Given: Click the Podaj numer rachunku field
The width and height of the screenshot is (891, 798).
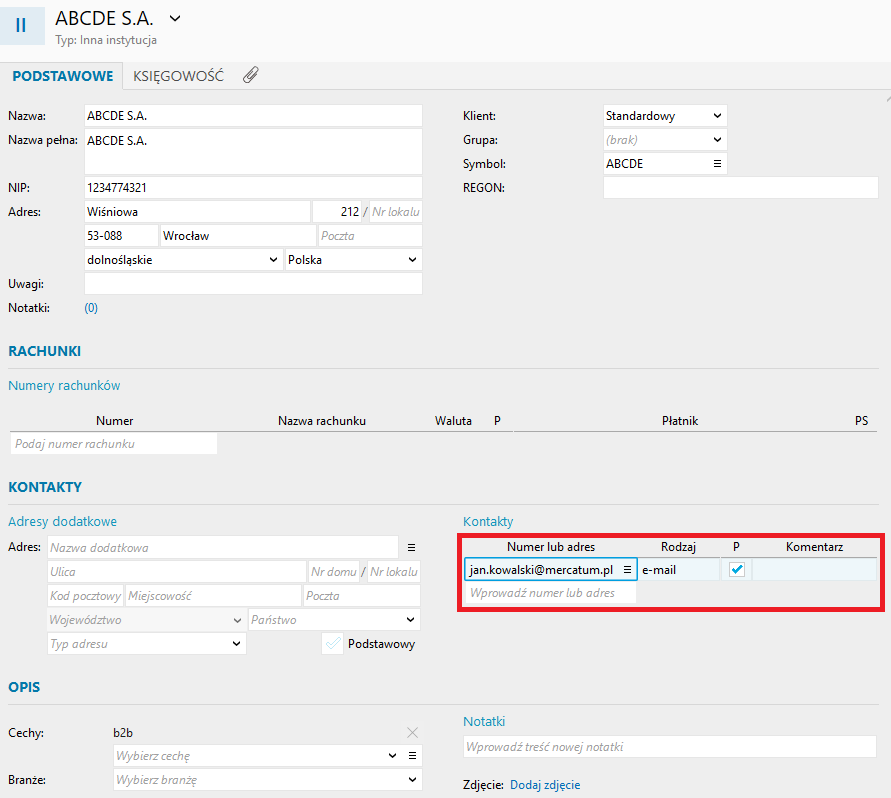Looking at the screenshot, I should tap(113, 444).
